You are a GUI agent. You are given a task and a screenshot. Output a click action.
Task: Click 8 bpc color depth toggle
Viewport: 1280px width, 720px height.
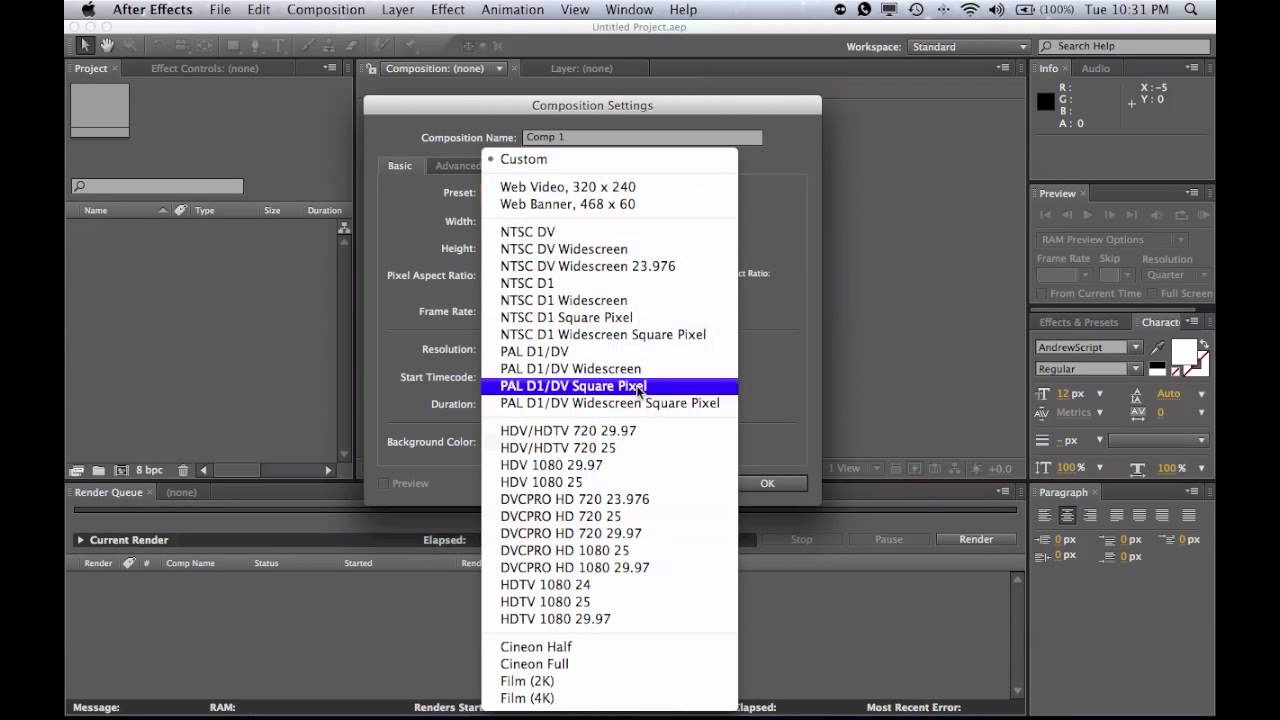[x=149, y=470]
